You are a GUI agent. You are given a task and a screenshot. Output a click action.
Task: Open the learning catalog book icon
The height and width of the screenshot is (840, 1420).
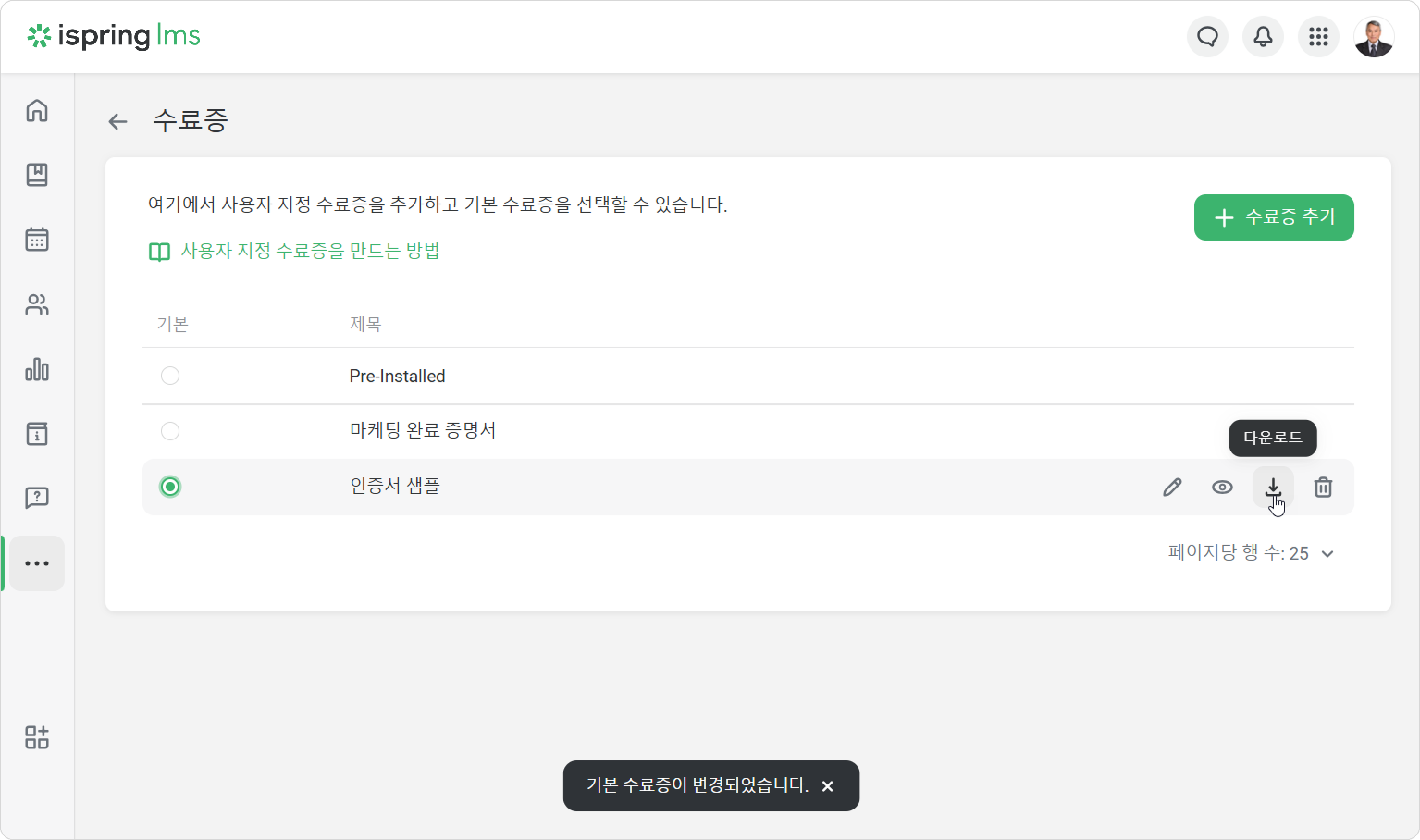click(x=37, y=175)
